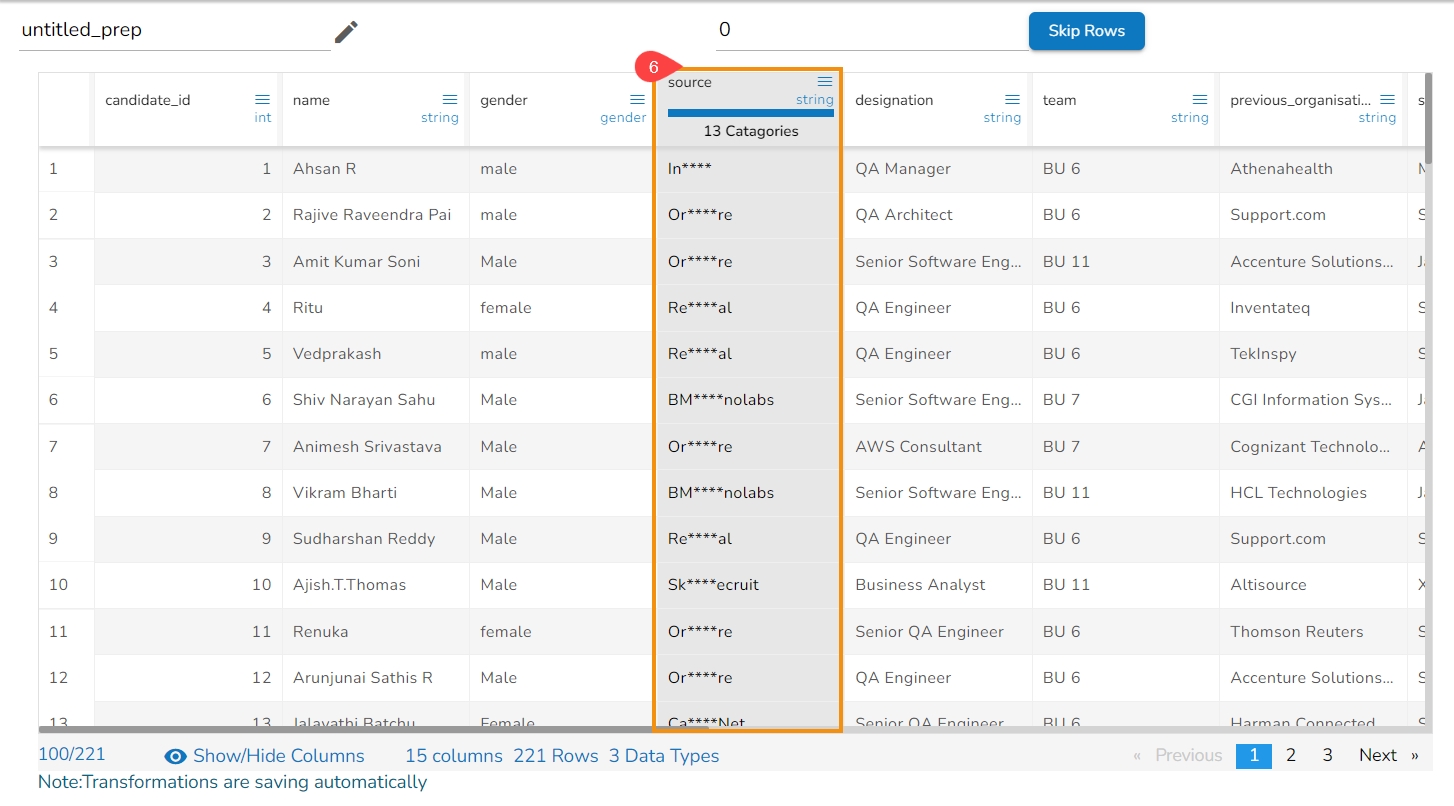Click the 3 Data Types link
1454x806 pixels.
pos(664,756)
